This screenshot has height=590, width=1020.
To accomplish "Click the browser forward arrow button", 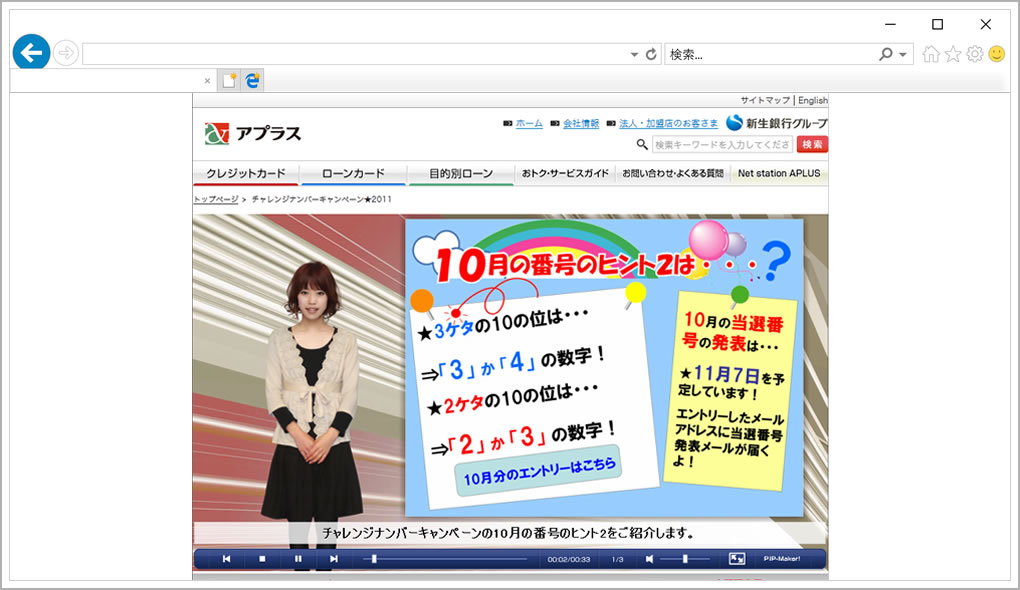I will pos(66,53).
